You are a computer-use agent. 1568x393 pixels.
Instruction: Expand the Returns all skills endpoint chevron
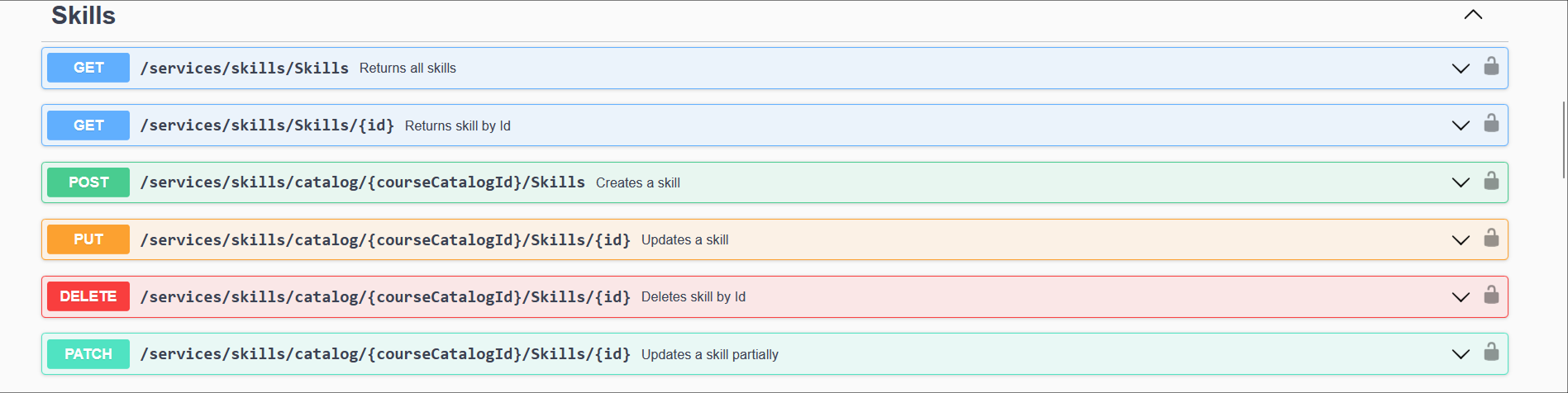point(1461,69)
